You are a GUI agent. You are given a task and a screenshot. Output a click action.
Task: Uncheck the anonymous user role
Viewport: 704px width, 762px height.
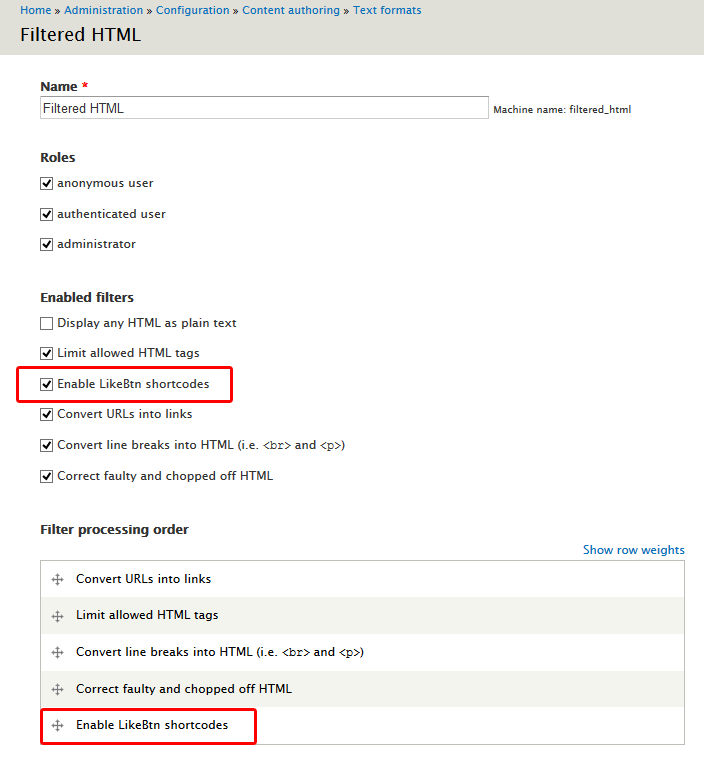coord(46,184)
